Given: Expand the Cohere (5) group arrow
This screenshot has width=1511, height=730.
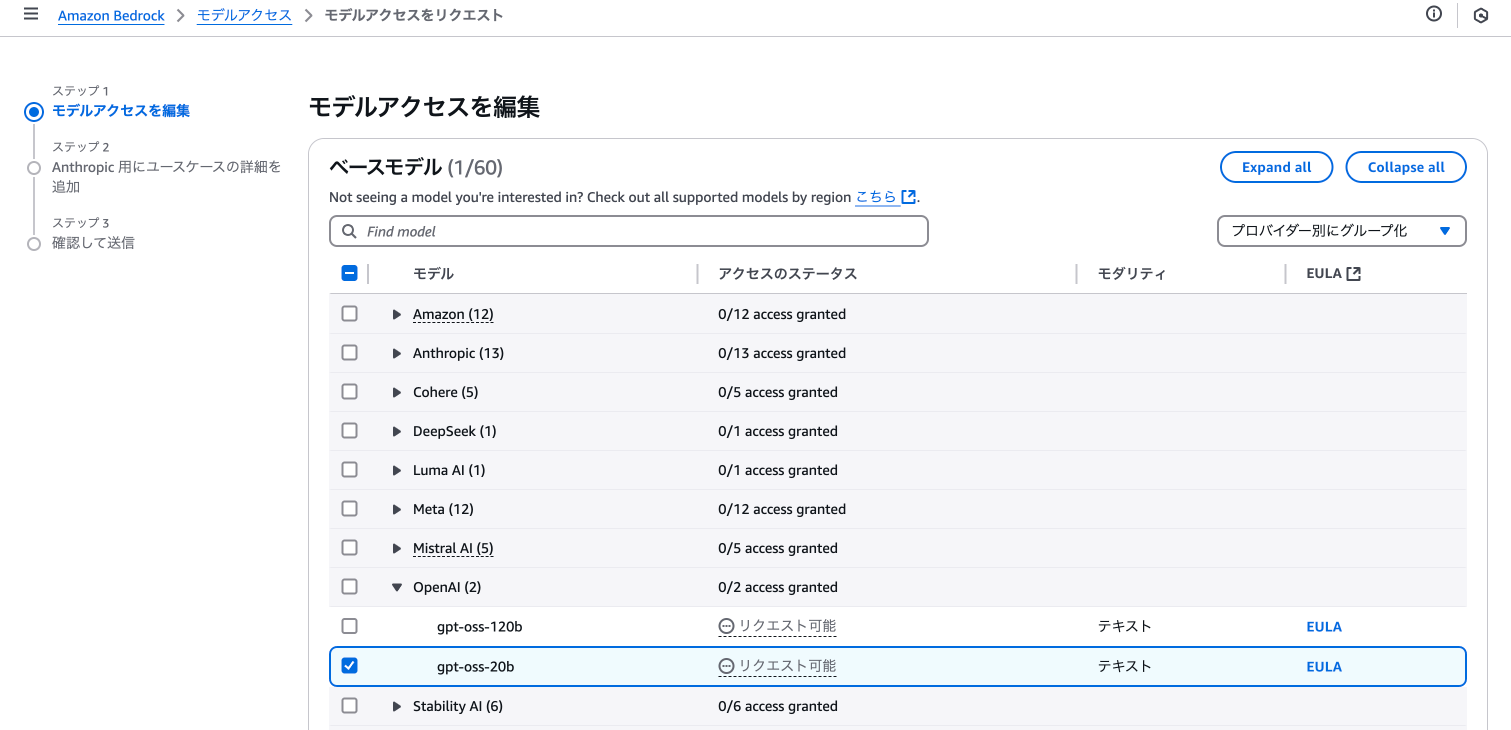Looking at the screenshot, I should [397, 392].
